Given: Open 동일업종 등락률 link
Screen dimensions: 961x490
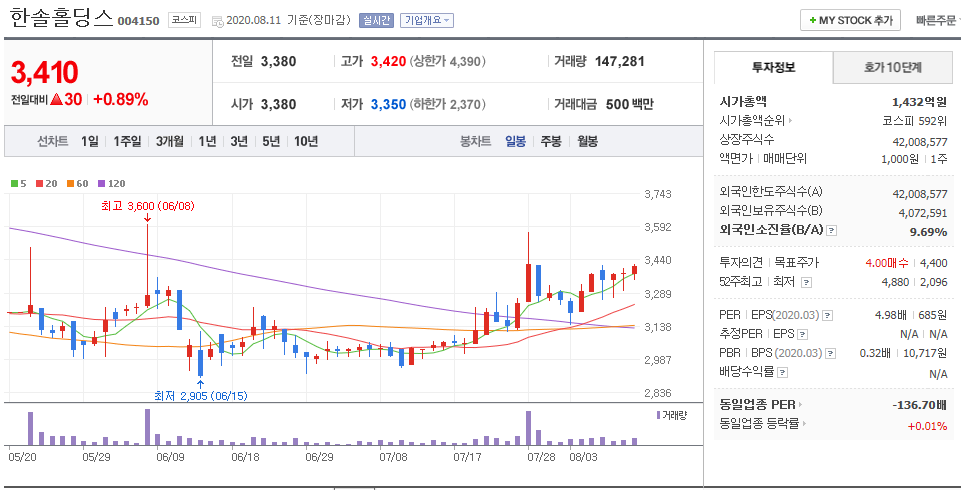Looking at the screenshot, I should coord(763,424).
